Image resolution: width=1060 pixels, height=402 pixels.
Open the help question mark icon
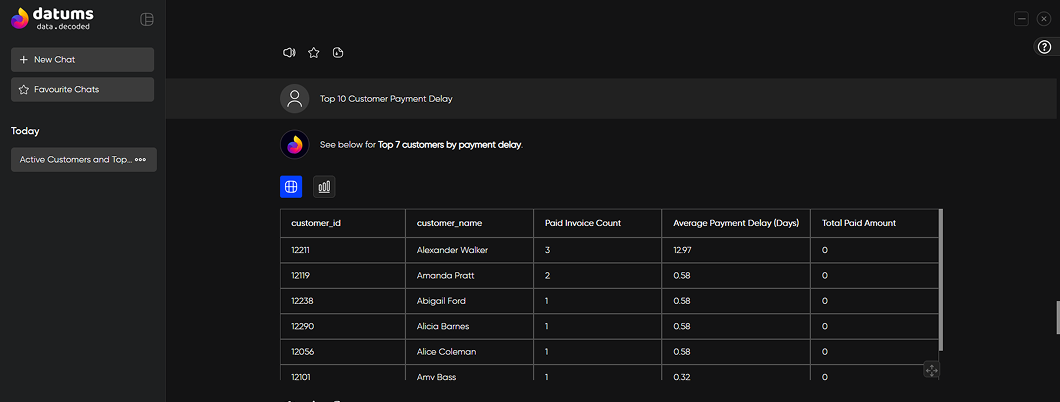[x=1044, y=47]
